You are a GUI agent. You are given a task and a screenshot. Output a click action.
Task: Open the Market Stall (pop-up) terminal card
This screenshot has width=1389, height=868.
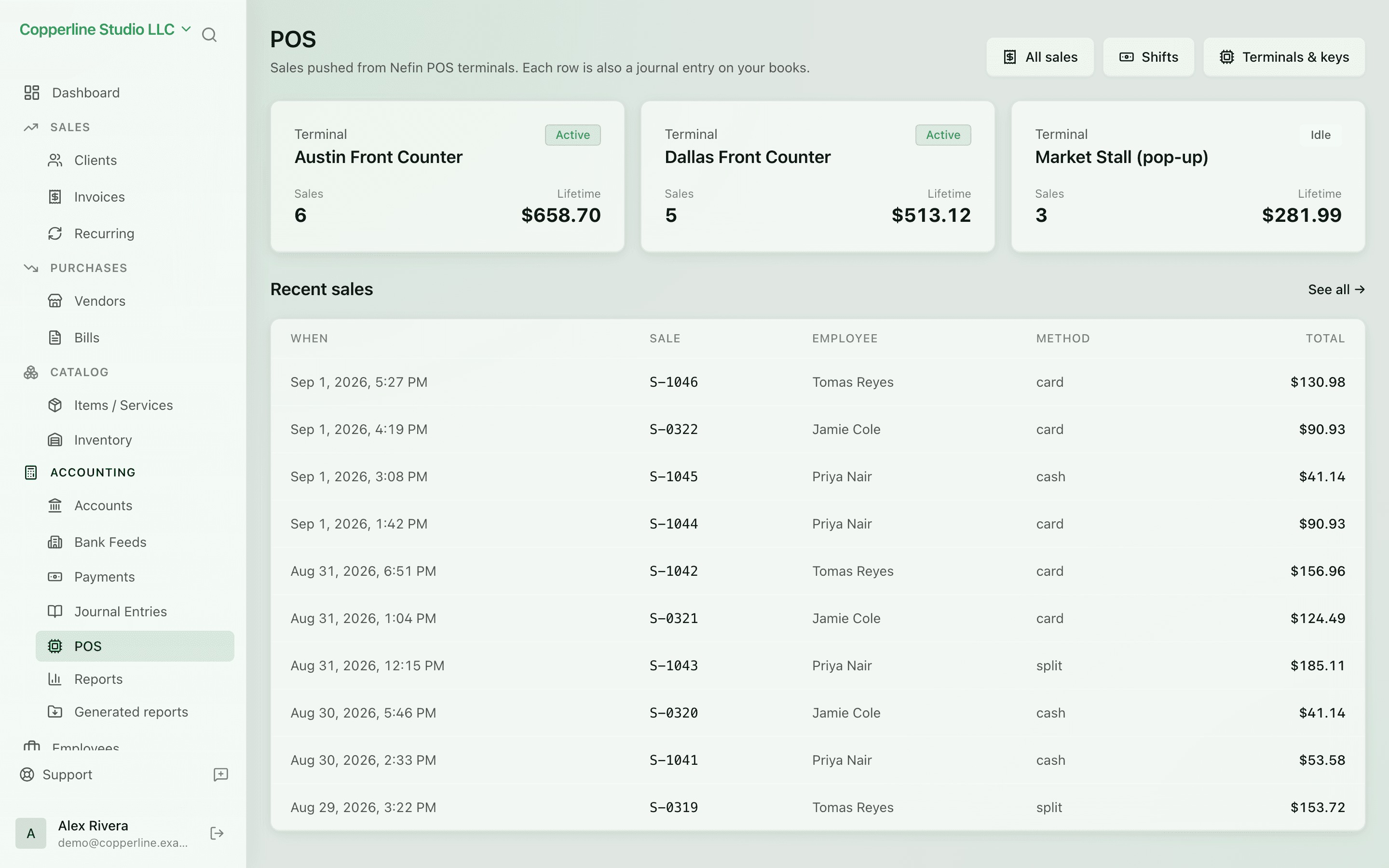[x=1188, y=176]
